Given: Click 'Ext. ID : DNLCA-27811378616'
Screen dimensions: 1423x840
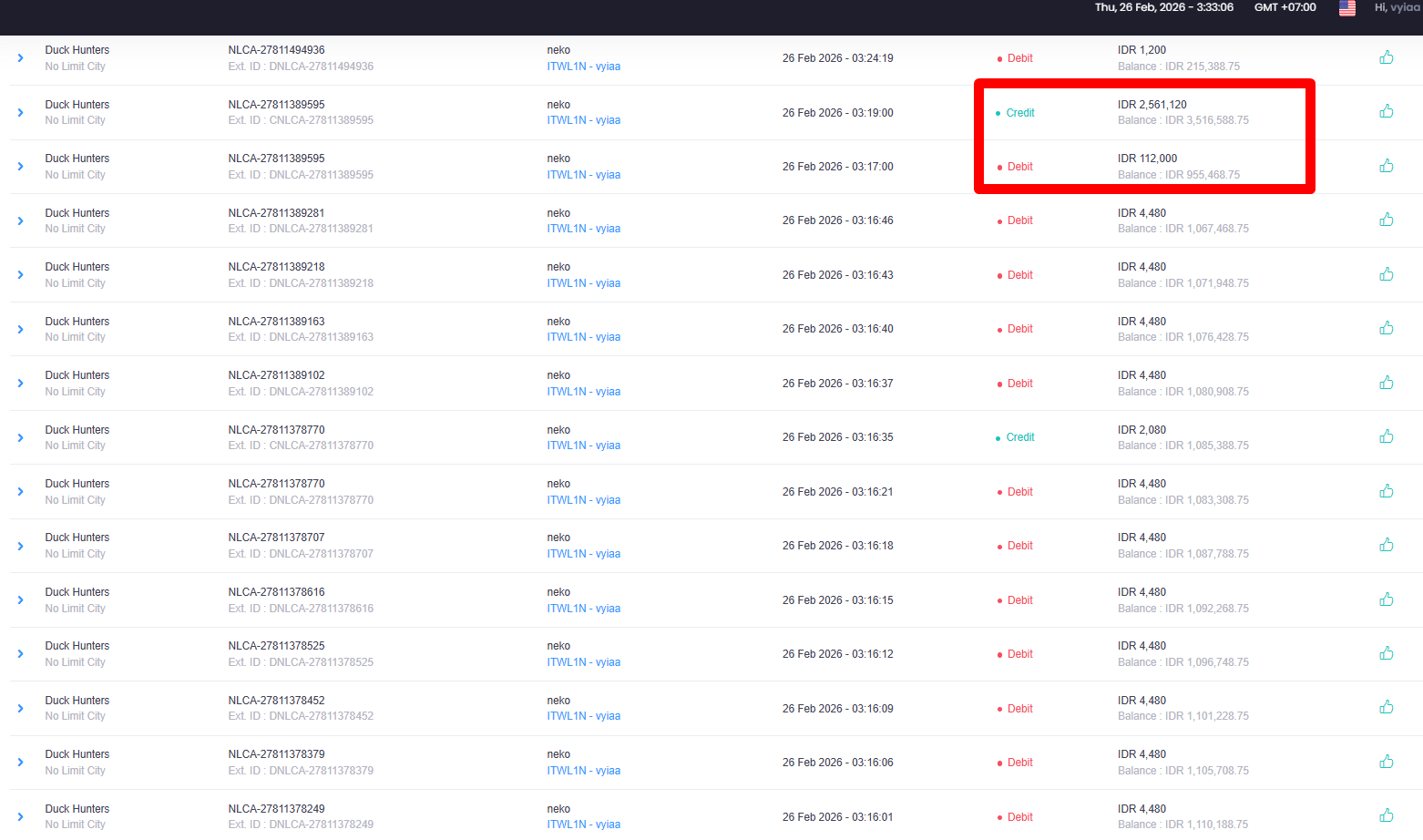Looking at the screenshot, I should point(301,609).
